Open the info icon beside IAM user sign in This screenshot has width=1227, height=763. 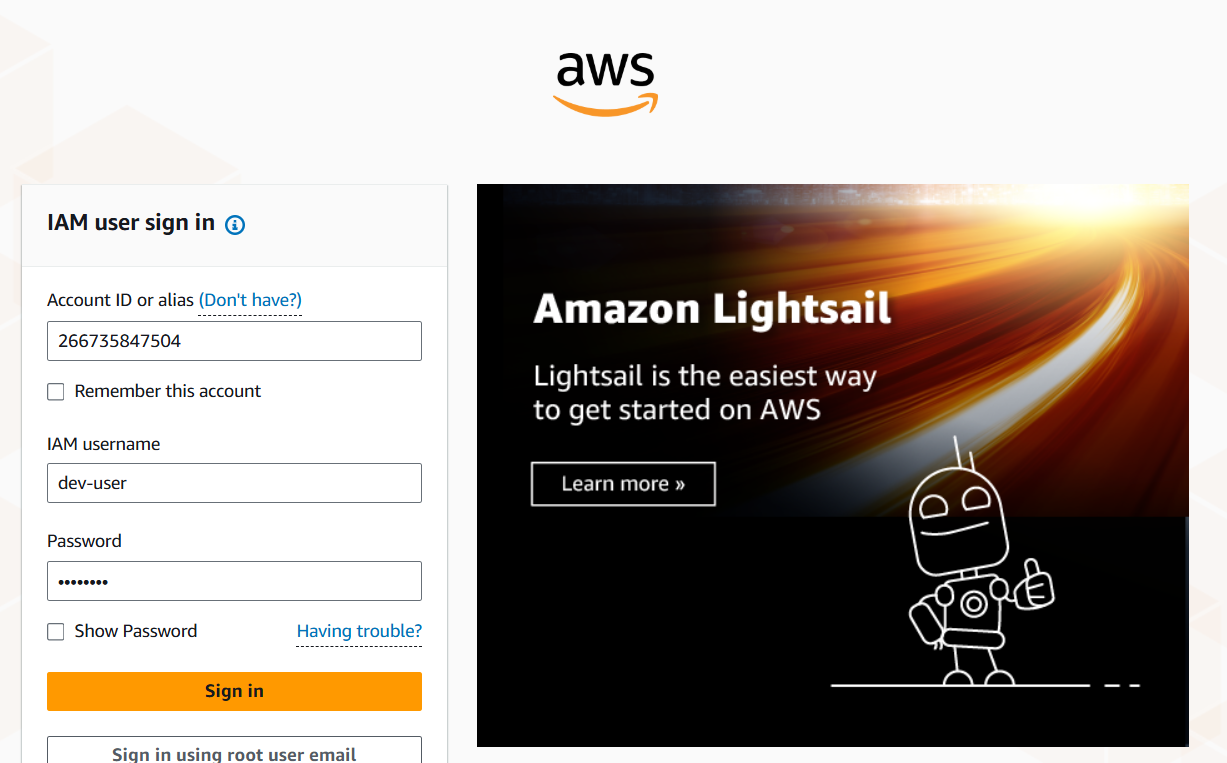coord(235,225)
